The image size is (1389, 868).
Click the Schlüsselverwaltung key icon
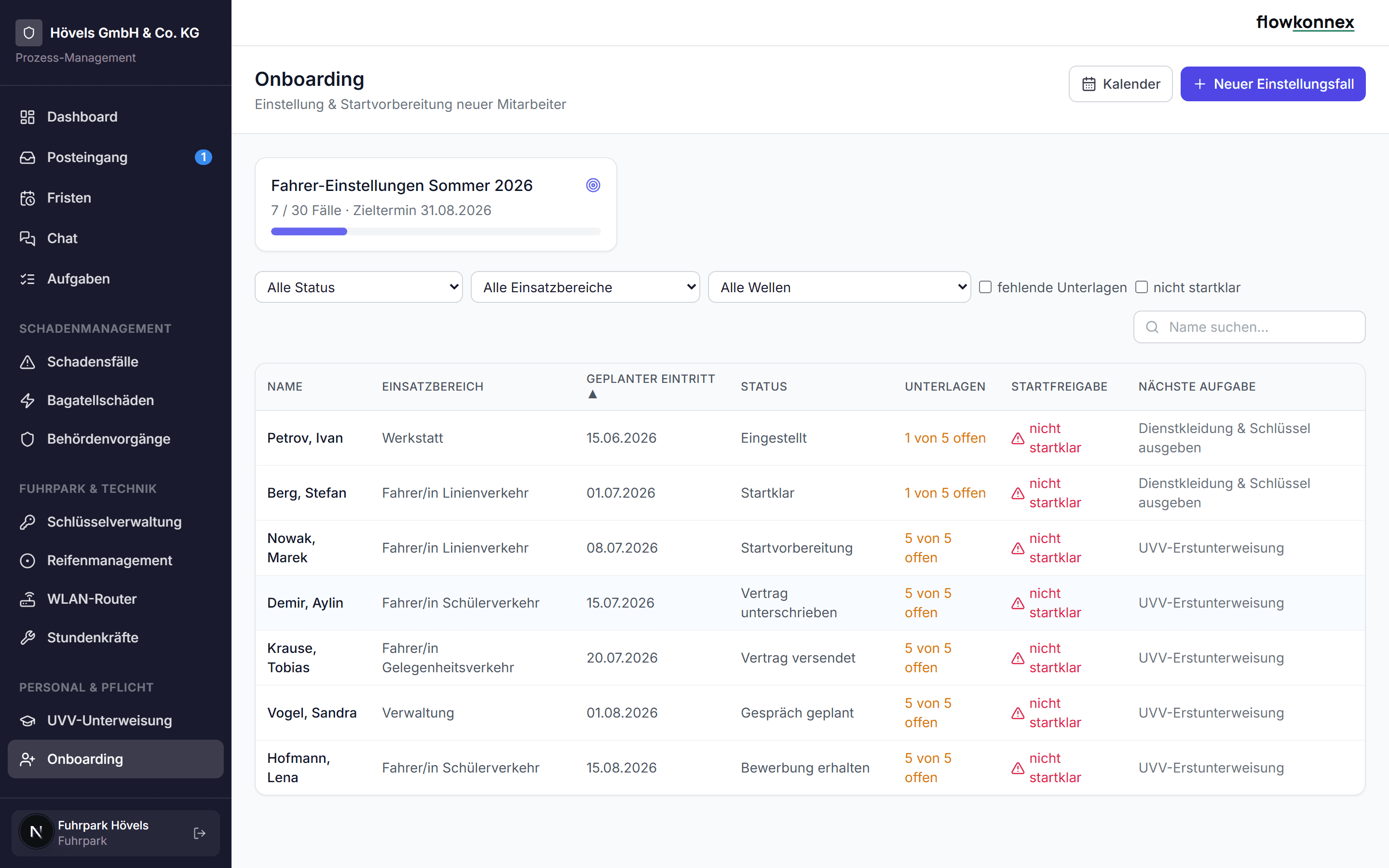click(x=27, y=522)
